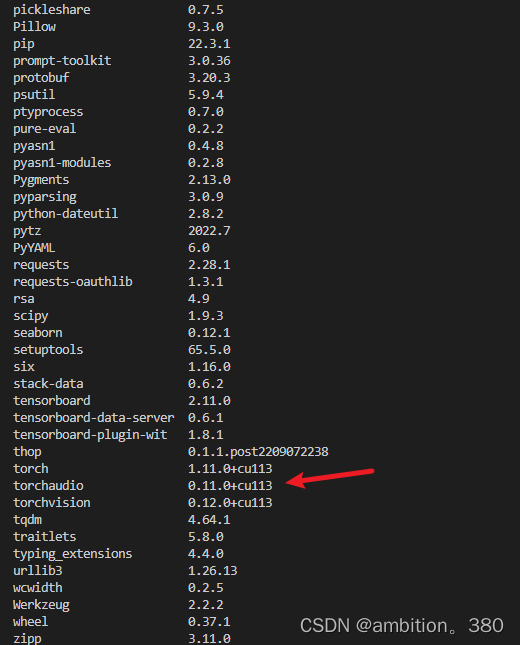The width and height of the screenshot is (520, 645).
Task: Select the torchaudio package name
Action: tap(48, 486)
